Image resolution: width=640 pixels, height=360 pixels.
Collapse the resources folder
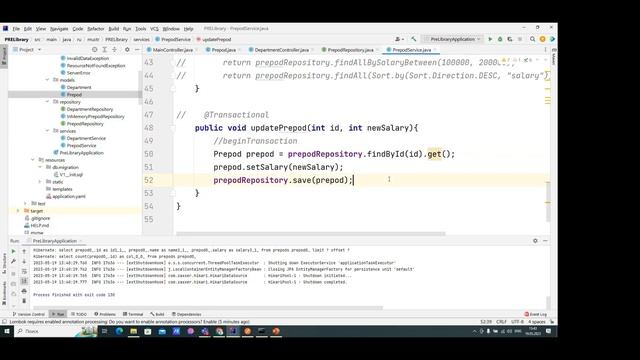tap(33, 160)
